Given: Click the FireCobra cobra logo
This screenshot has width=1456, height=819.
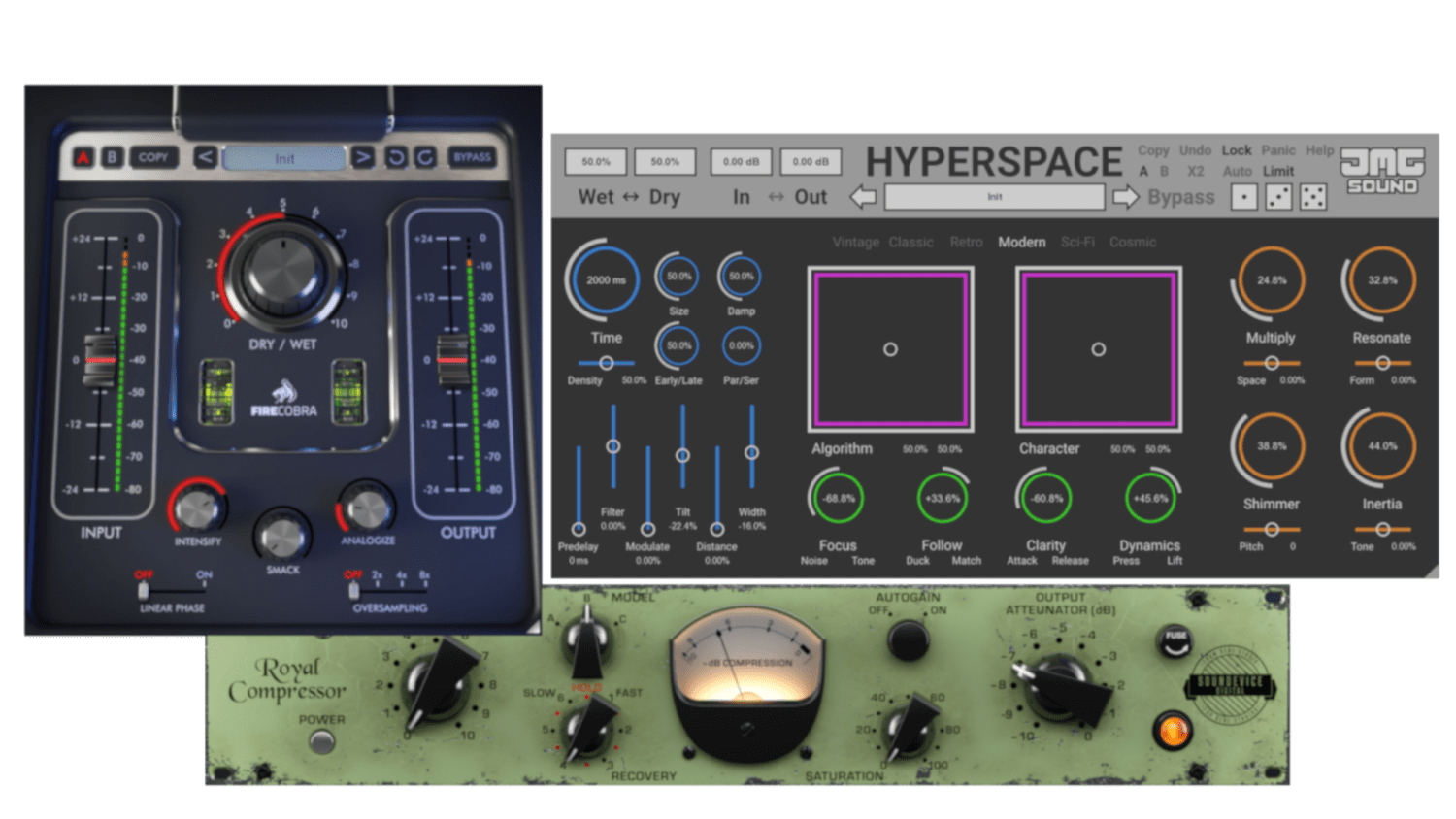Looking at the screenshot, I should 283,398.
